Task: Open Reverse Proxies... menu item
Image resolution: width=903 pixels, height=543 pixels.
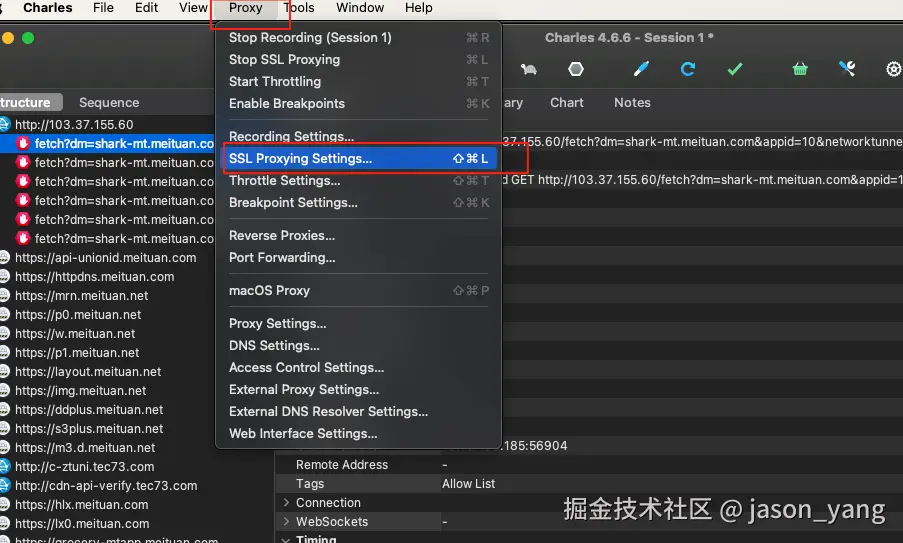Action: (x=358, y=236)
